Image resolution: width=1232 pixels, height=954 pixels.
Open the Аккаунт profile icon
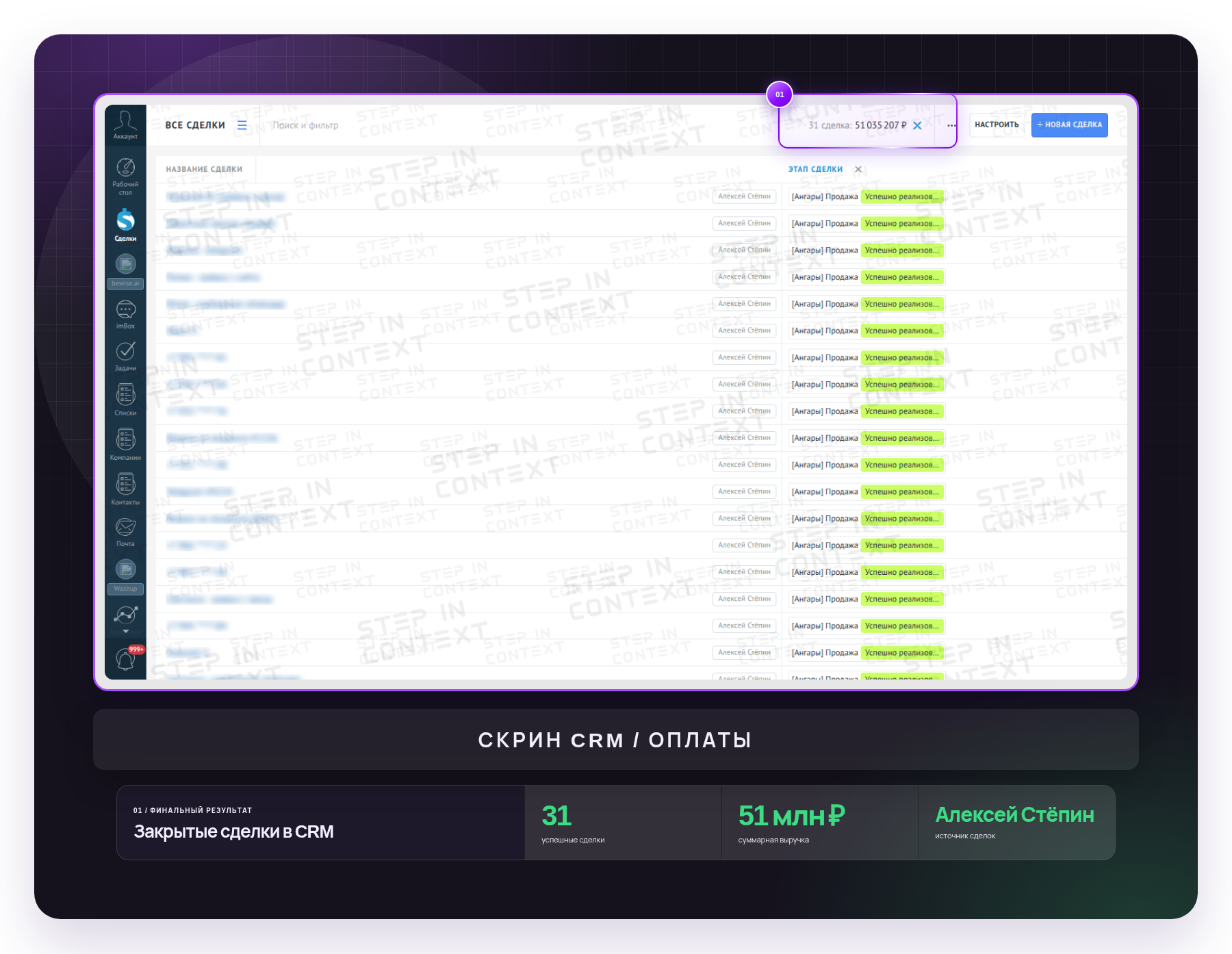click(125, 125)
